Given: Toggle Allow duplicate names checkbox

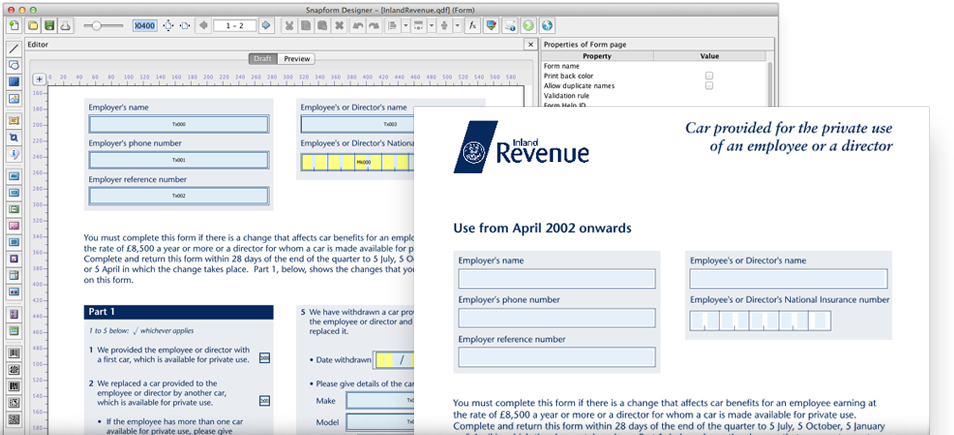Looking at the screenshot, I should pyautogui.click(x=709, y=86).
